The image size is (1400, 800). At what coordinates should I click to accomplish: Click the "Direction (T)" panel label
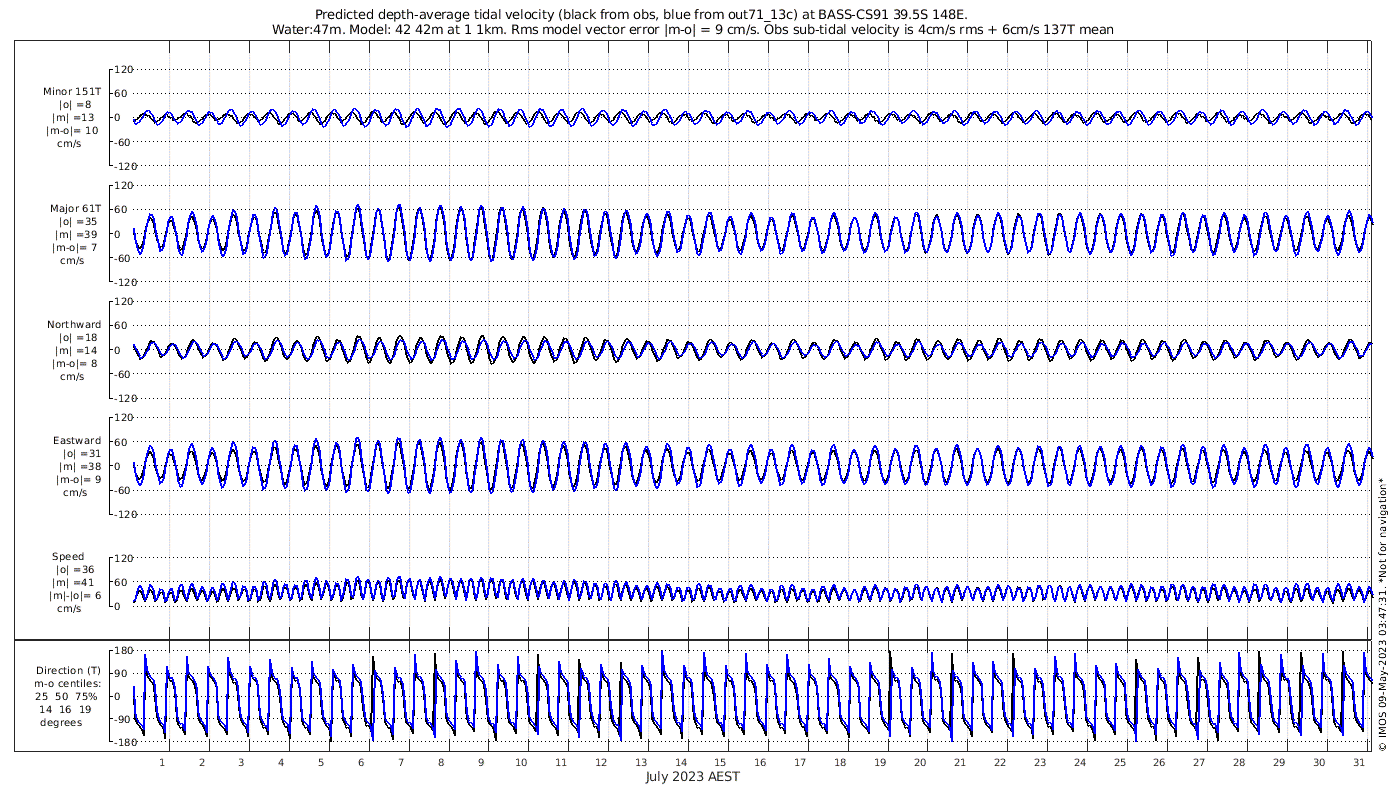[68, 671]
